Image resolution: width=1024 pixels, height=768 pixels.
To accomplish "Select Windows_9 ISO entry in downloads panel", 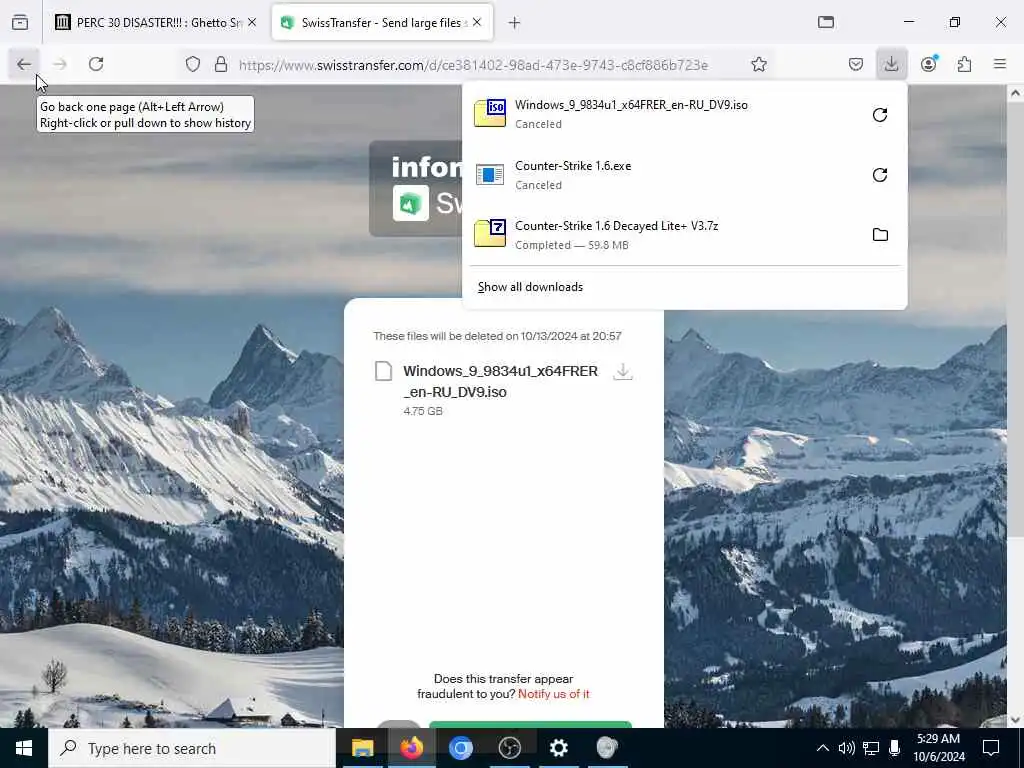I will (664, 114).
